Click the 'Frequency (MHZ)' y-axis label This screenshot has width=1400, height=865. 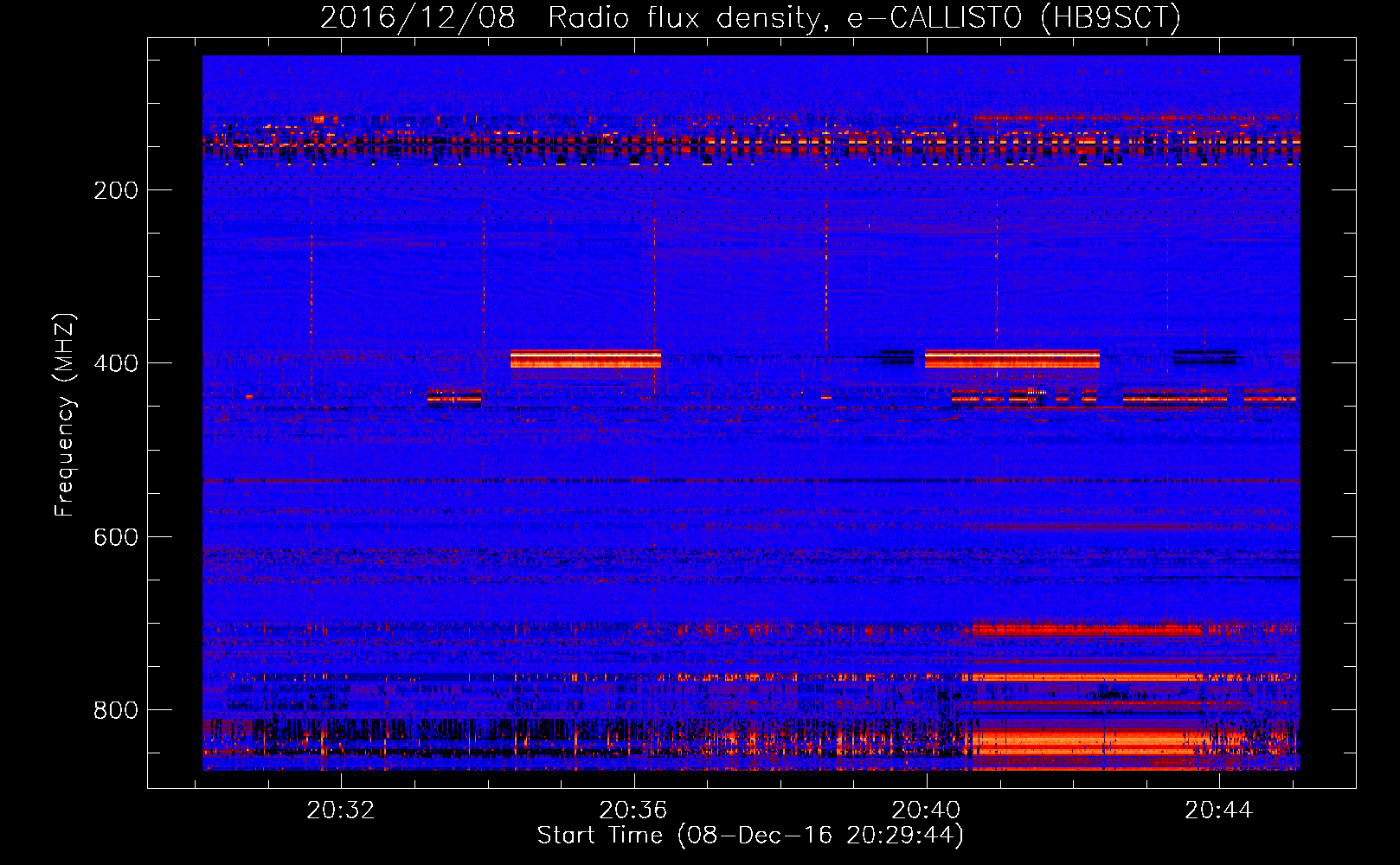coord(65,415)
